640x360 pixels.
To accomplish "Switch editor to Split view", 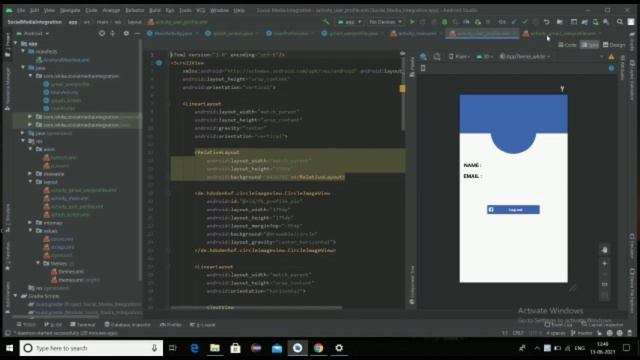I will (590, 44).
